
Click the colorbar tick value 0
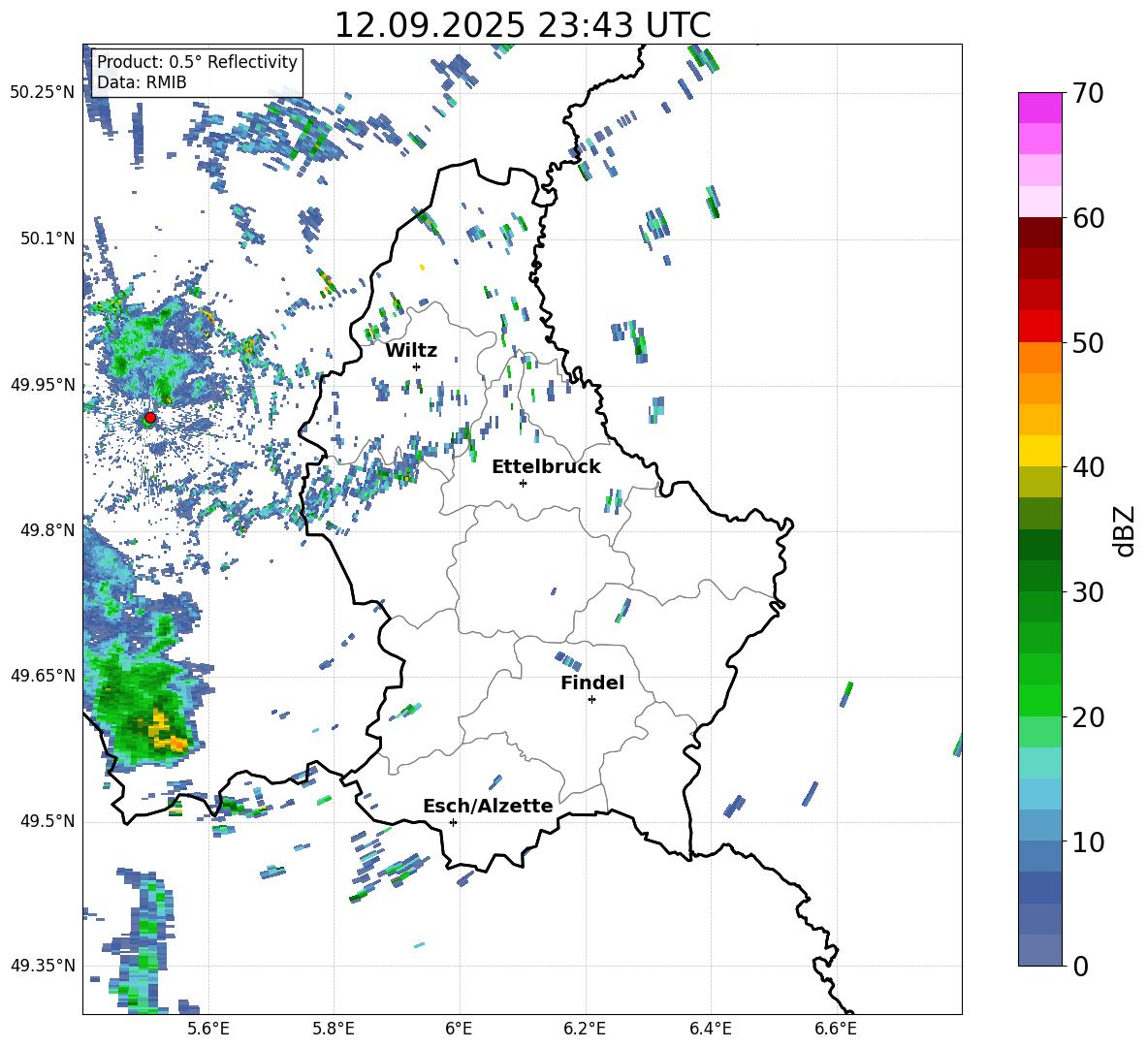click(1080, 966)
